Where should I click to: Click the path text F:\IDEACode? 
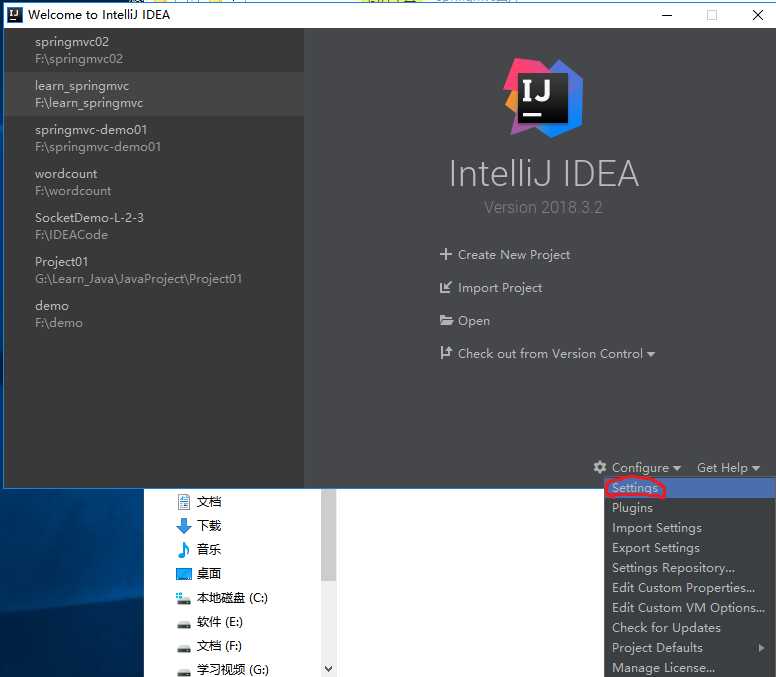(71, 235)
